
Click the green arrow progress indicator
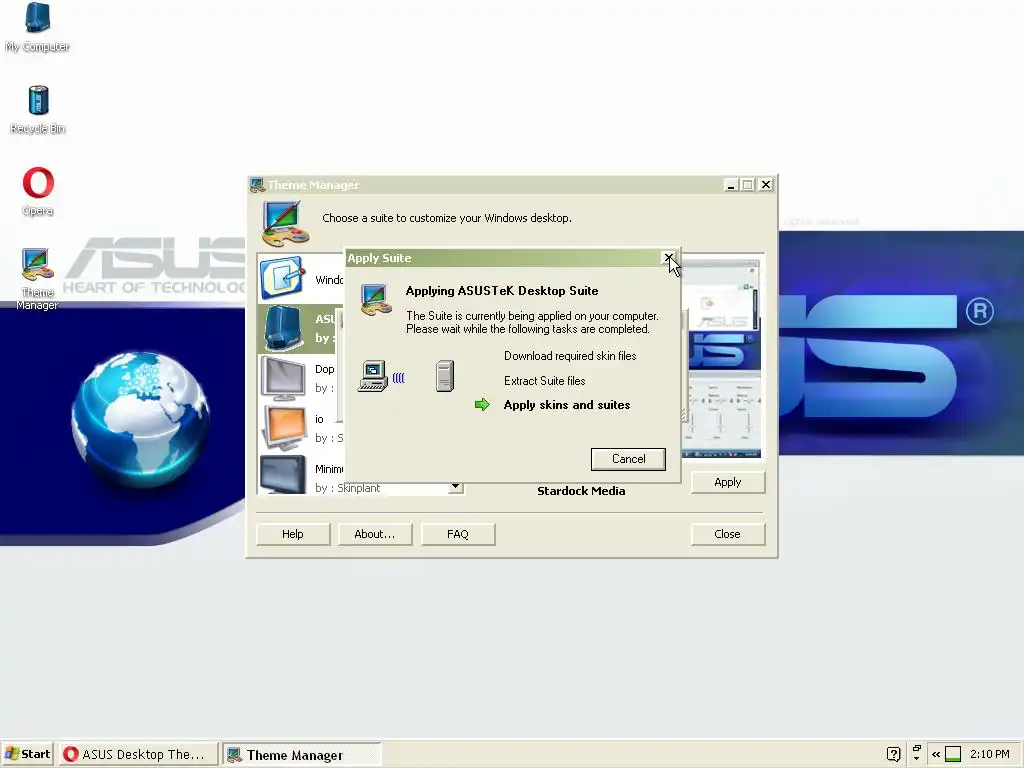click(482, 405)
